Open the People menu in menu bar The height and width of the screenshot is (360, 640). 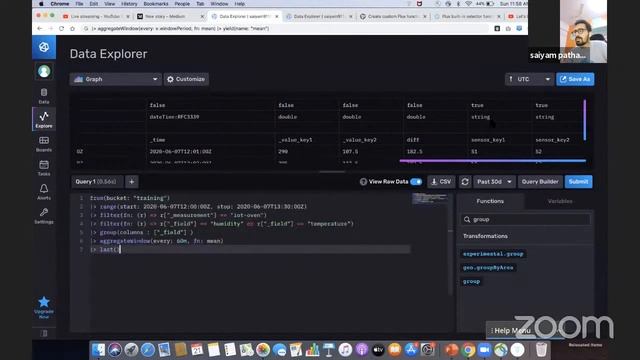click(182, 4)
